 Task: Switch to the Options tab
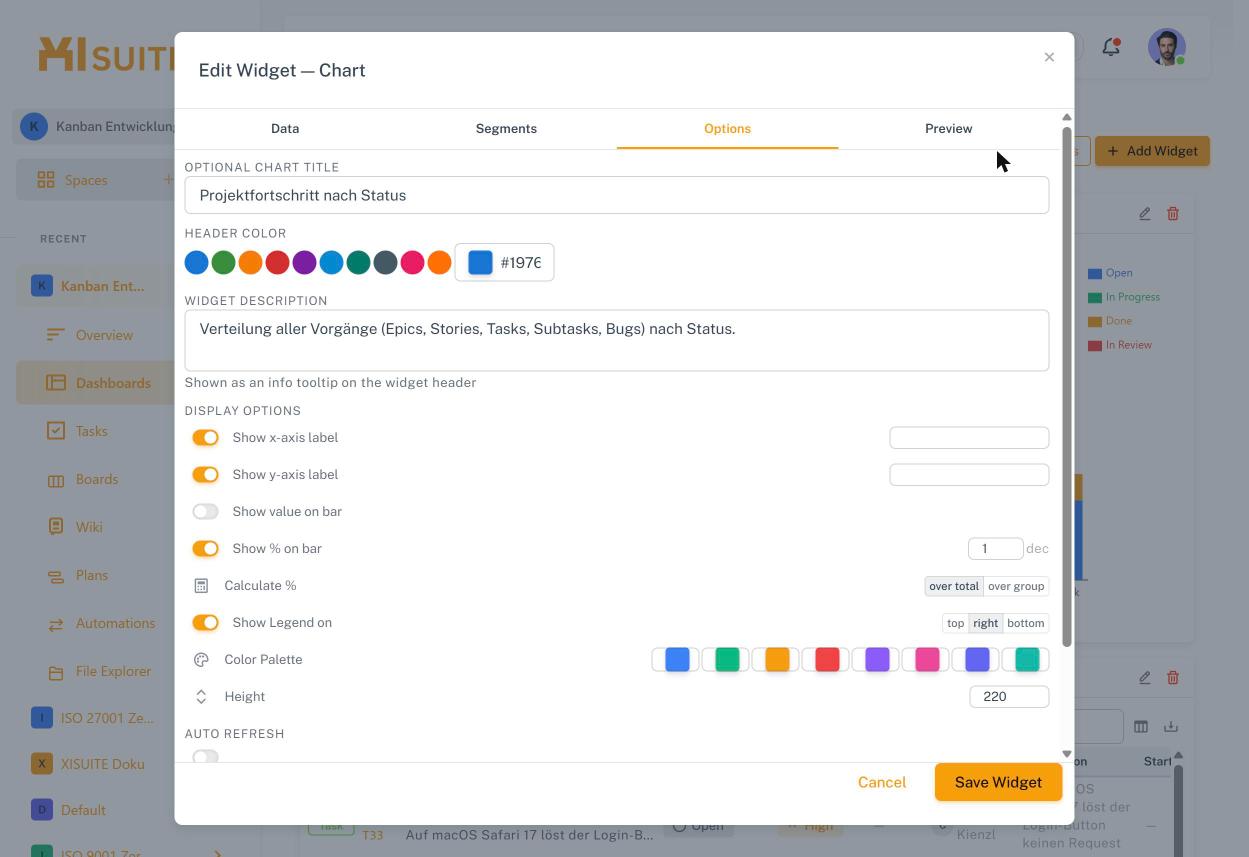click(727, 128)
